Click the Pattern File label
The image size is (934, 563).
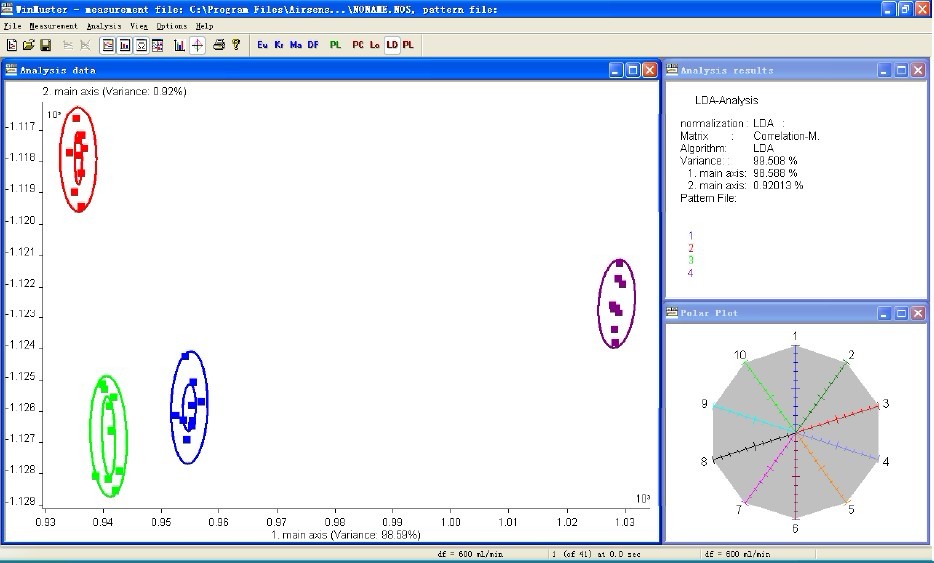click(708, 198)
